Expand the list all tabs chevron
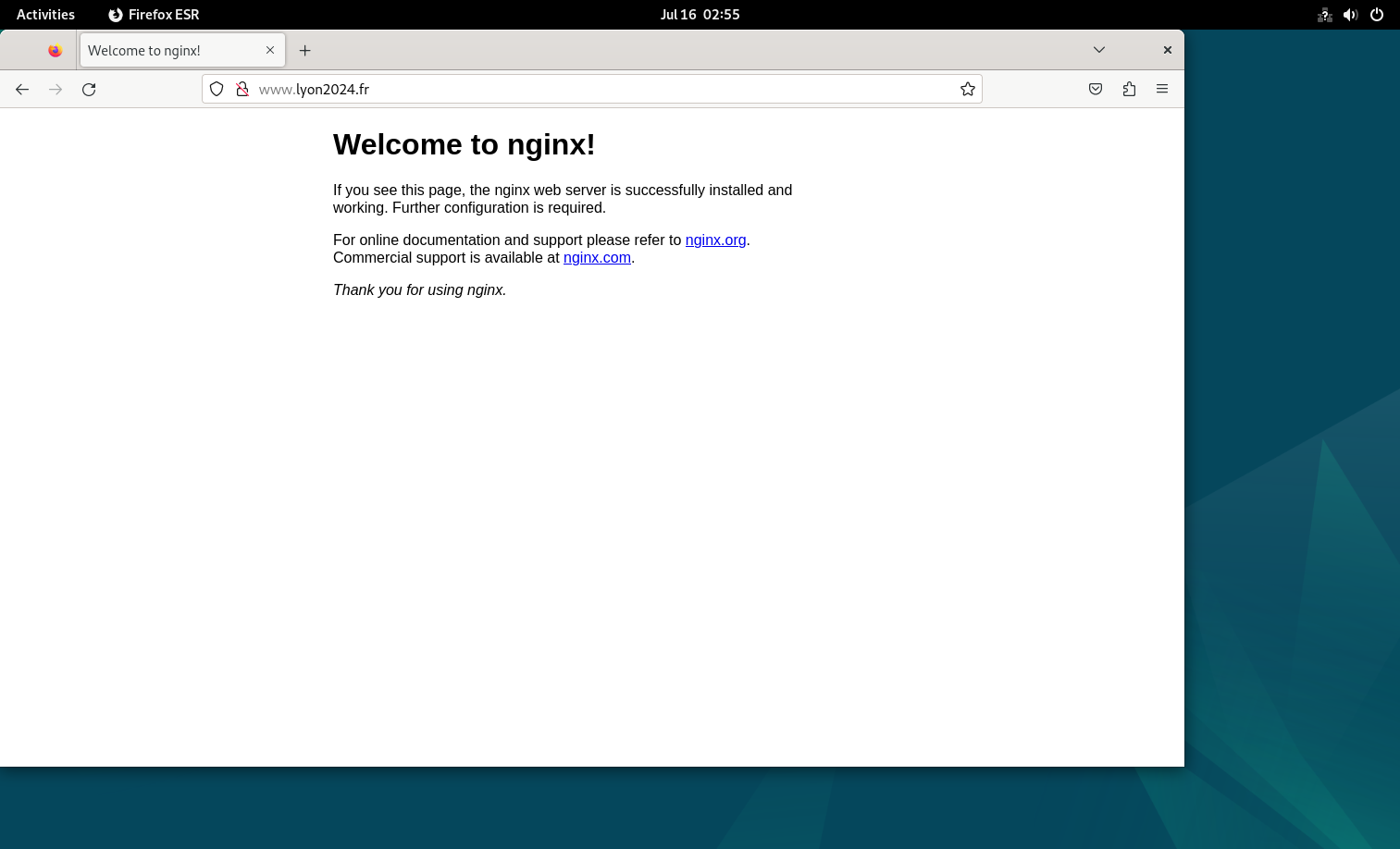Image resolution: width=1400 pixels, height=849 pixels. (x=1099, y=50)
